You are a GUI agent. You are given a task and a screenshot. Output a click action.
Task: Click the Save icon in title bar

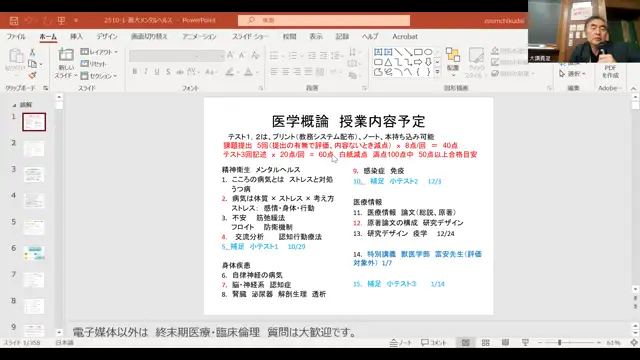(14, 20)
